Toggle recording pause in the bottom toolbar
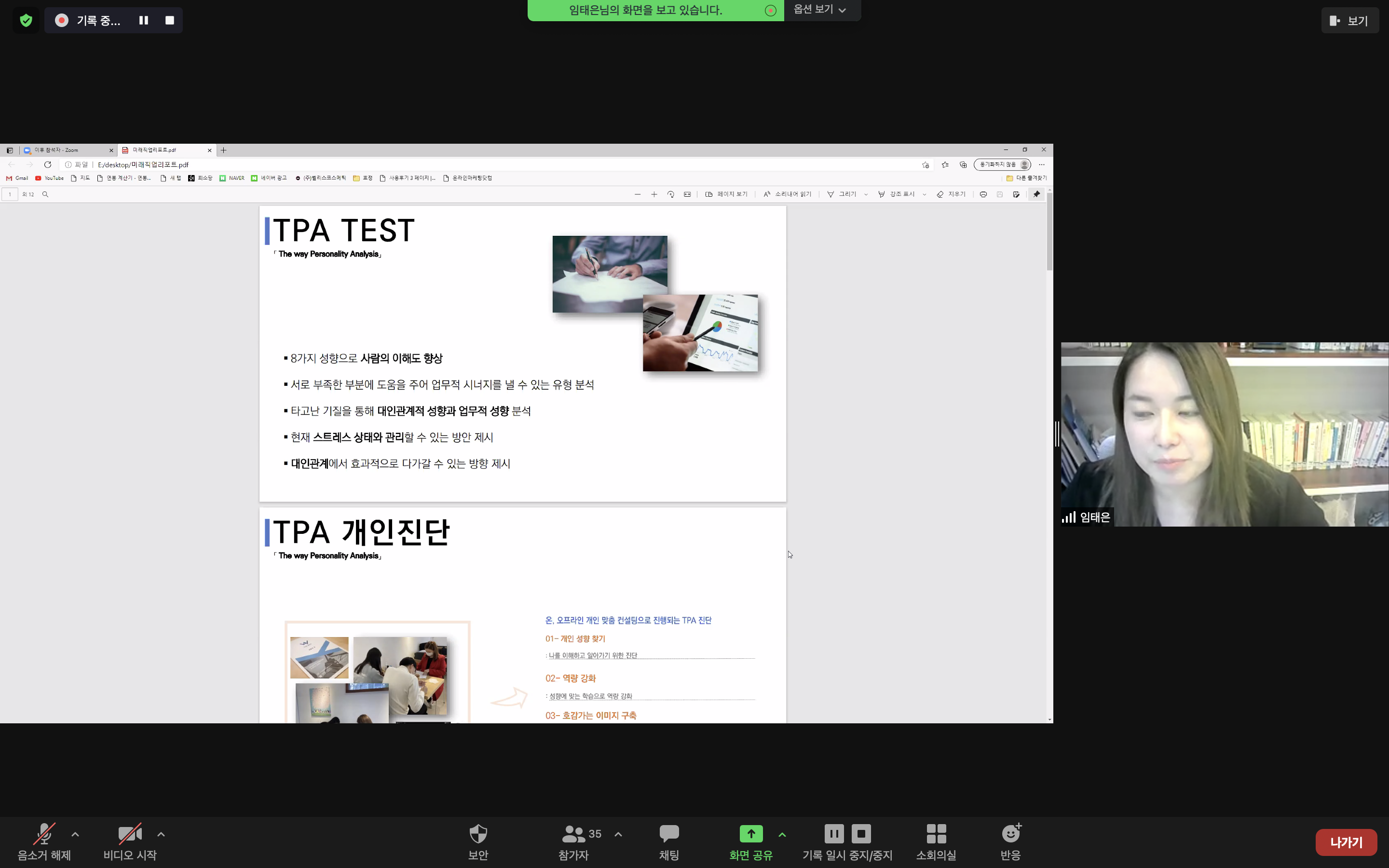This screenshot has width=1389, height=868. pyautogui.click(x=834, y=834)
